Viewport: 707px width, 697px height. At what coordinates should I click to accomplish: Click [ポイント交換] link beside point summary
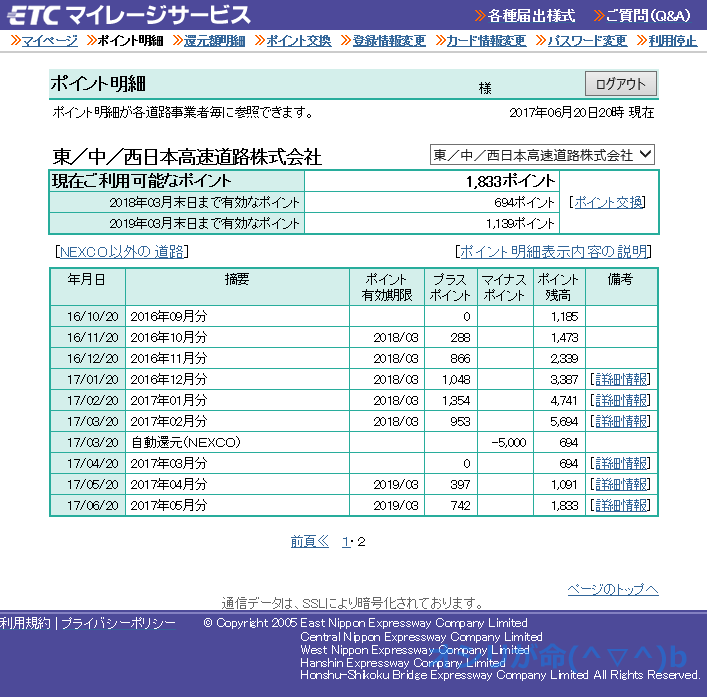tap(608, 202)
